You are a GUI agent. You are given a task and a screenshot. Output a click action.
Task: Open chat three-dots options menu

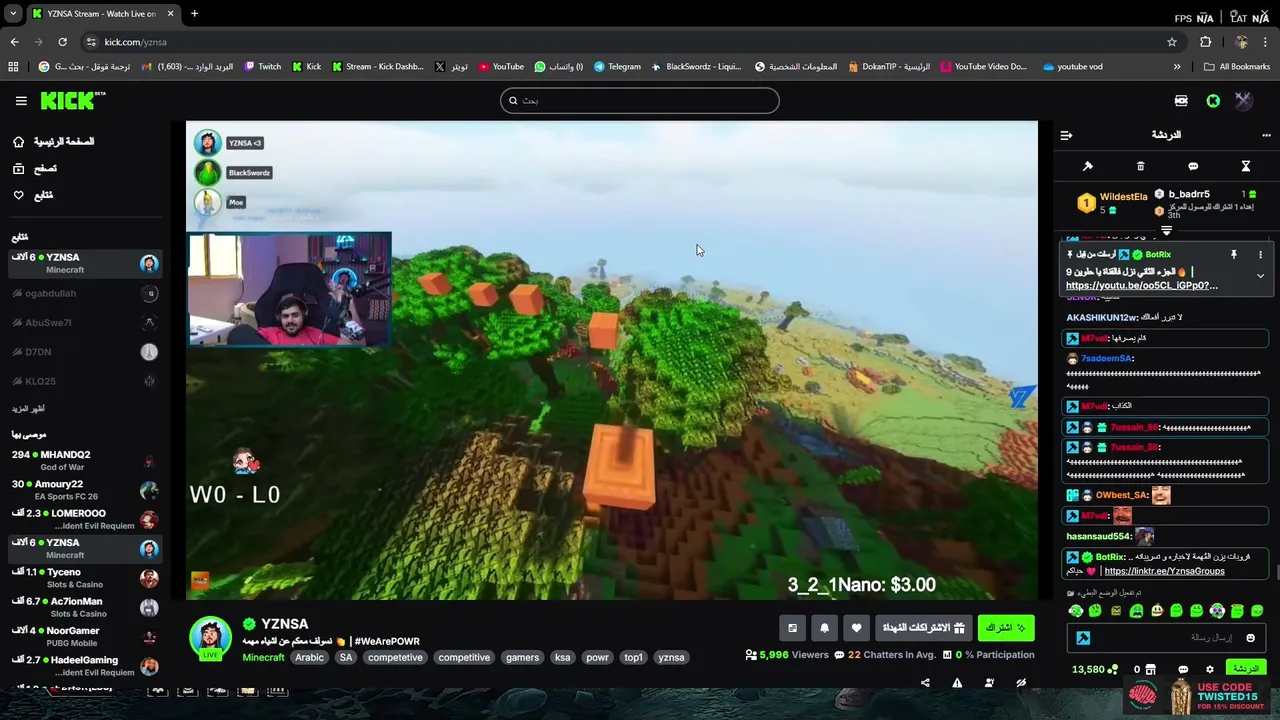[1266, 135]
